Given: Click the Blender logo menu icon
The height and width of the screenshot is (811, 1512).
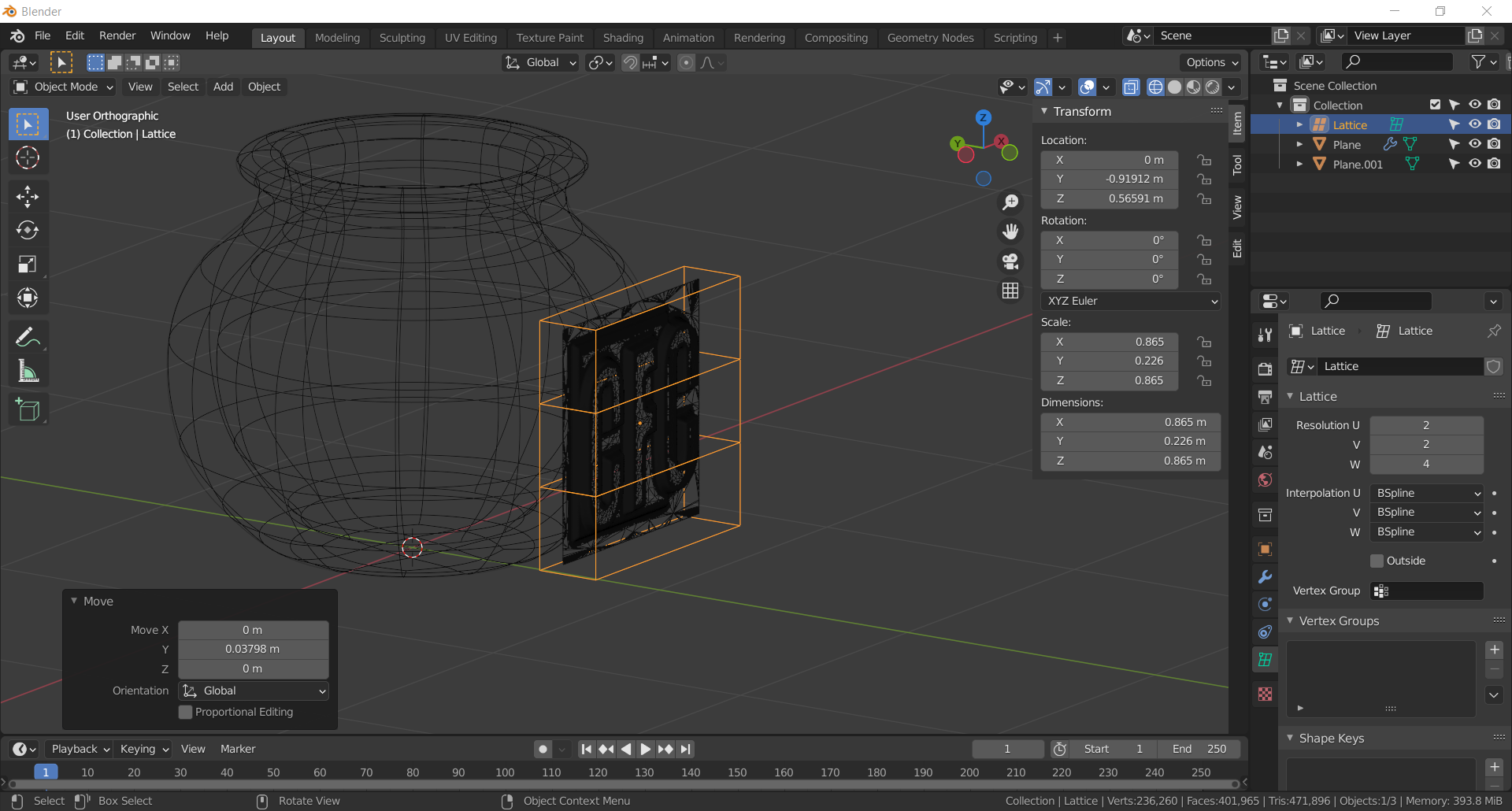Looking at the screenshot, I should pyautogui.click(x=17, y=36).
